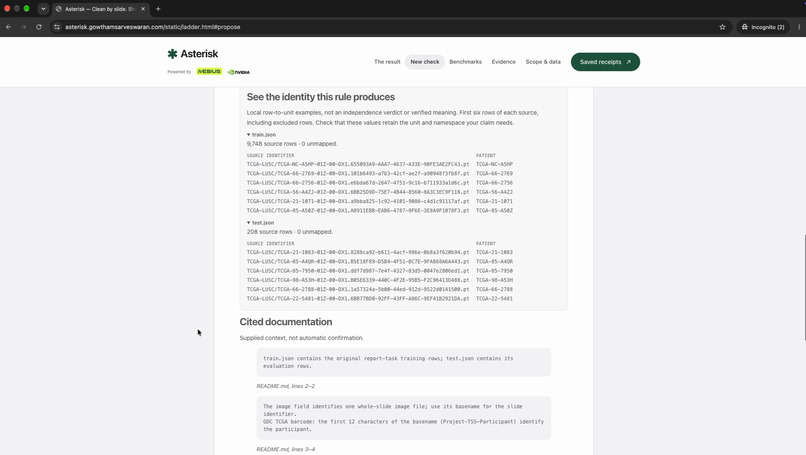806x455 pixels.
Task: Click source identifier row for TCGA-21-1083
Action: pyautogui.click(x=358, y=252)
